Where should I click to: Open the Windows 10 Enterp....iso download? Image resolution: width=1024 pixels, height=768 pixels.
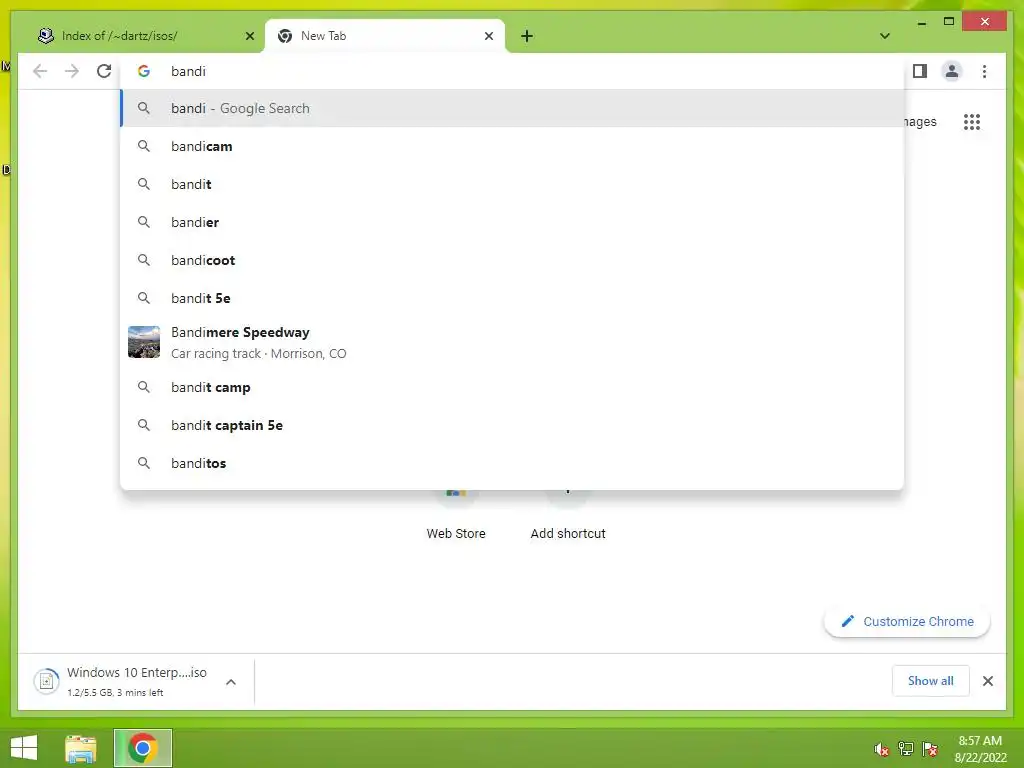pos(136,680)
